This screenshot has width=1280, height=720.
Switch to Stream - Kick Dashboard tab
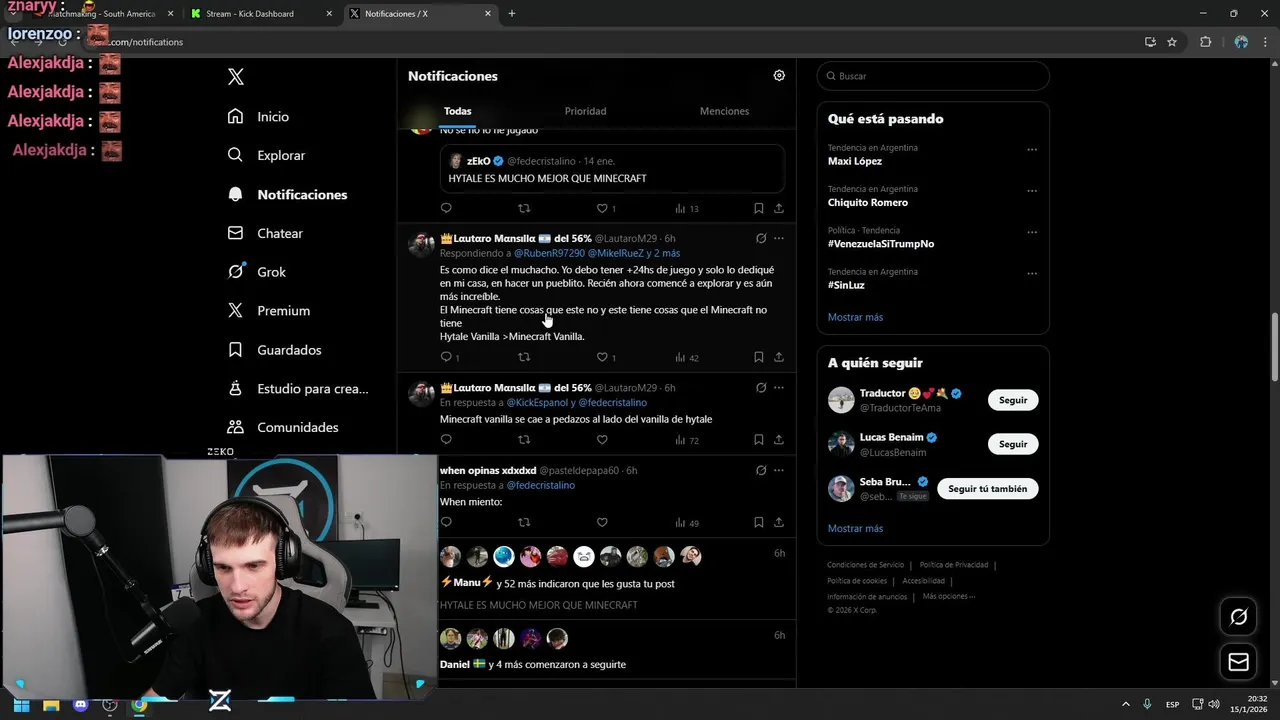click(259, 14)
